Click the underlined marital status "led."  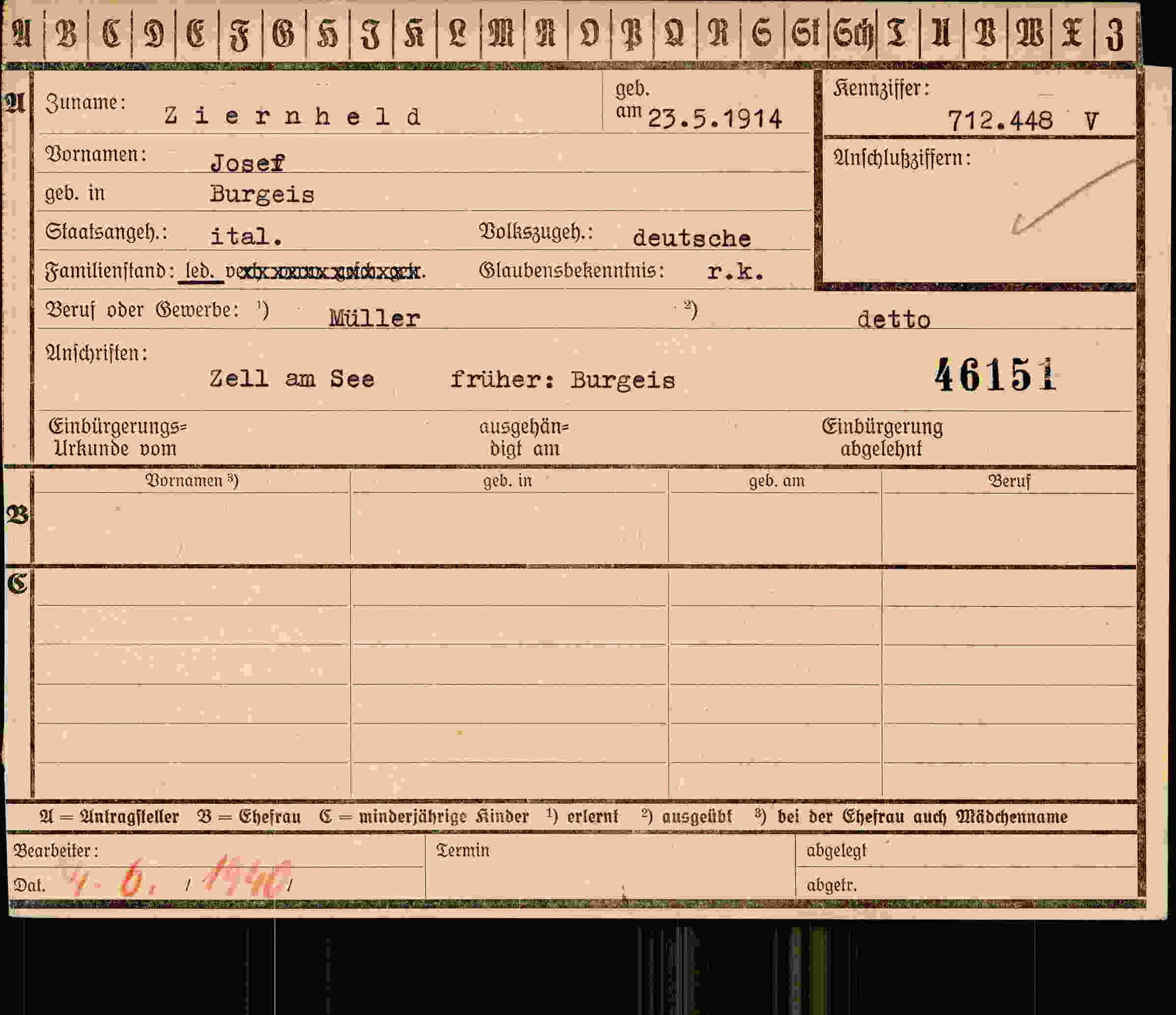click(200, 271)
